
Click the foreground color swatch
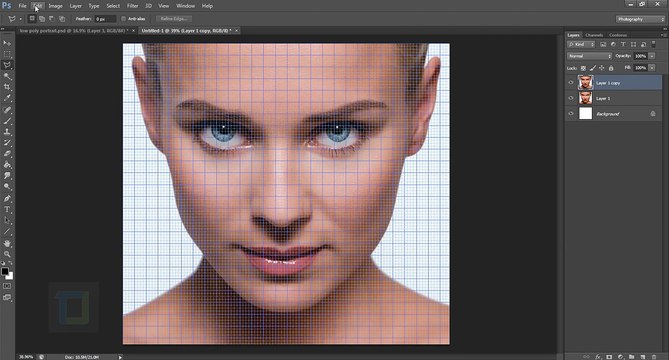[5, 271]
